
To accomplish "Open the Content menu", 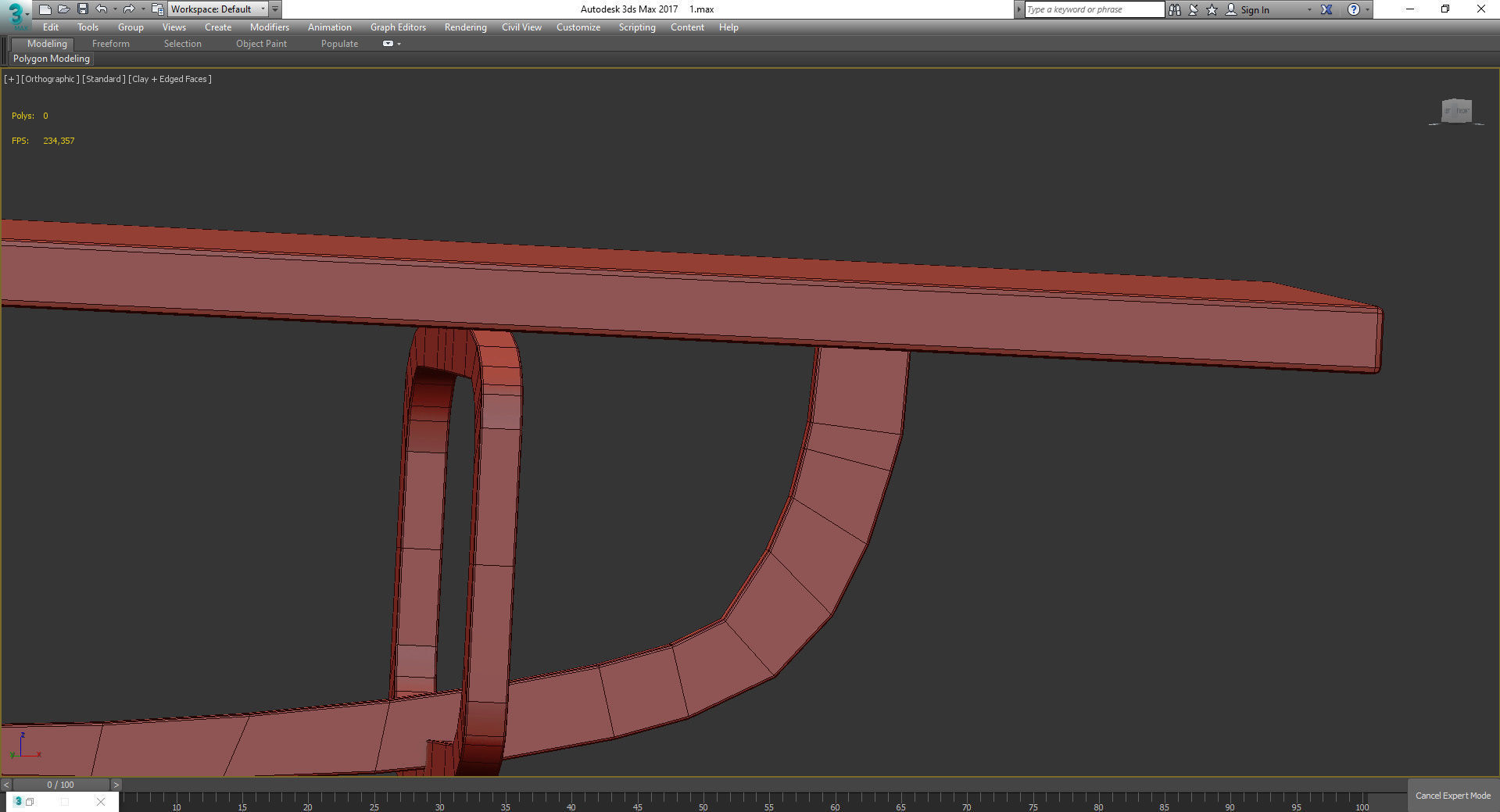I will point(687,27).
